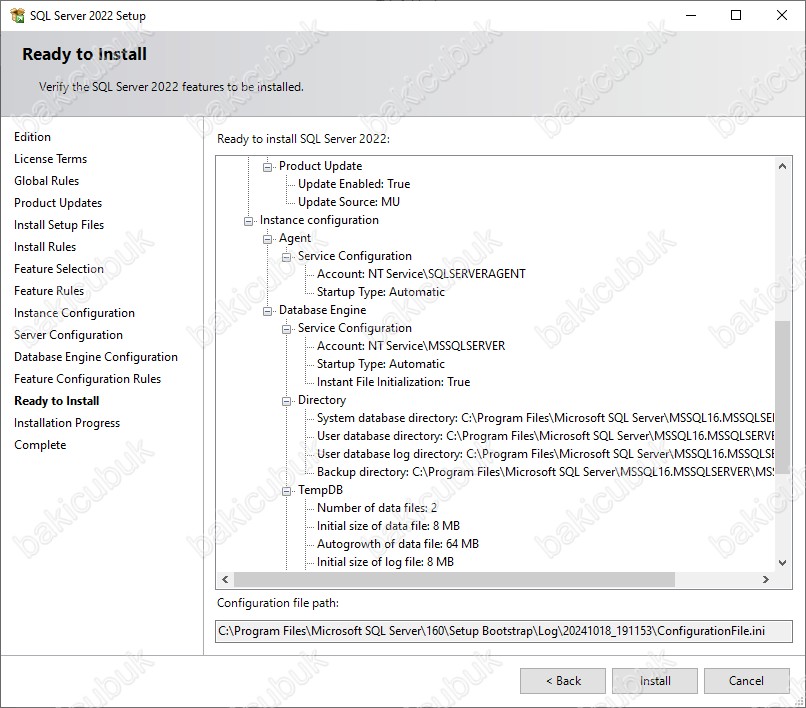This screenshot has width=806, height=708.
Task: Click the horizontal scrollbar left arrow
Action: (x=225, y=579)
